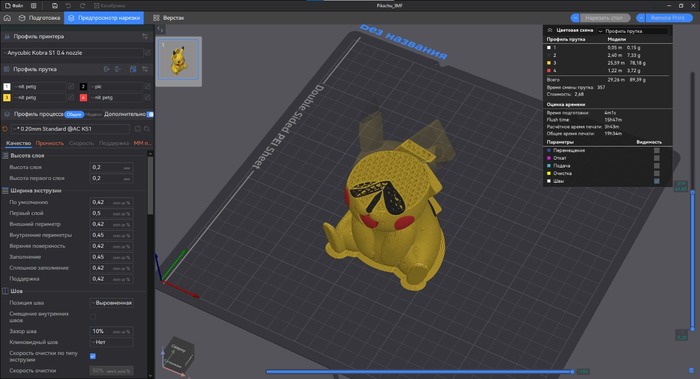
Task: Click search settings magnifier icon
Action: (x=147, y=129)
